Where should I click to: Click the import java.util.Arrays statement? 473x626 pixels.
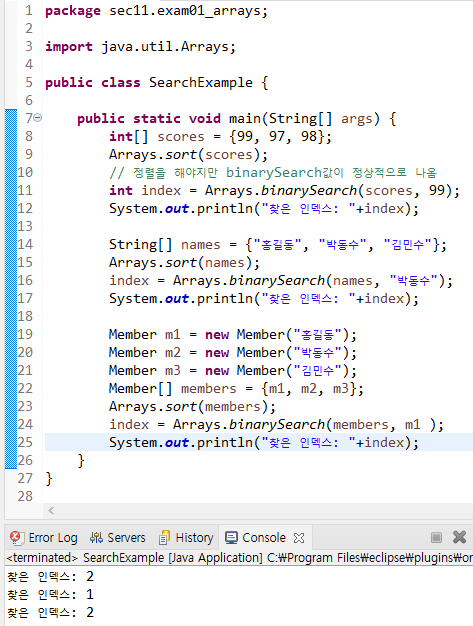pyautogui.click(x=140, y=47)
